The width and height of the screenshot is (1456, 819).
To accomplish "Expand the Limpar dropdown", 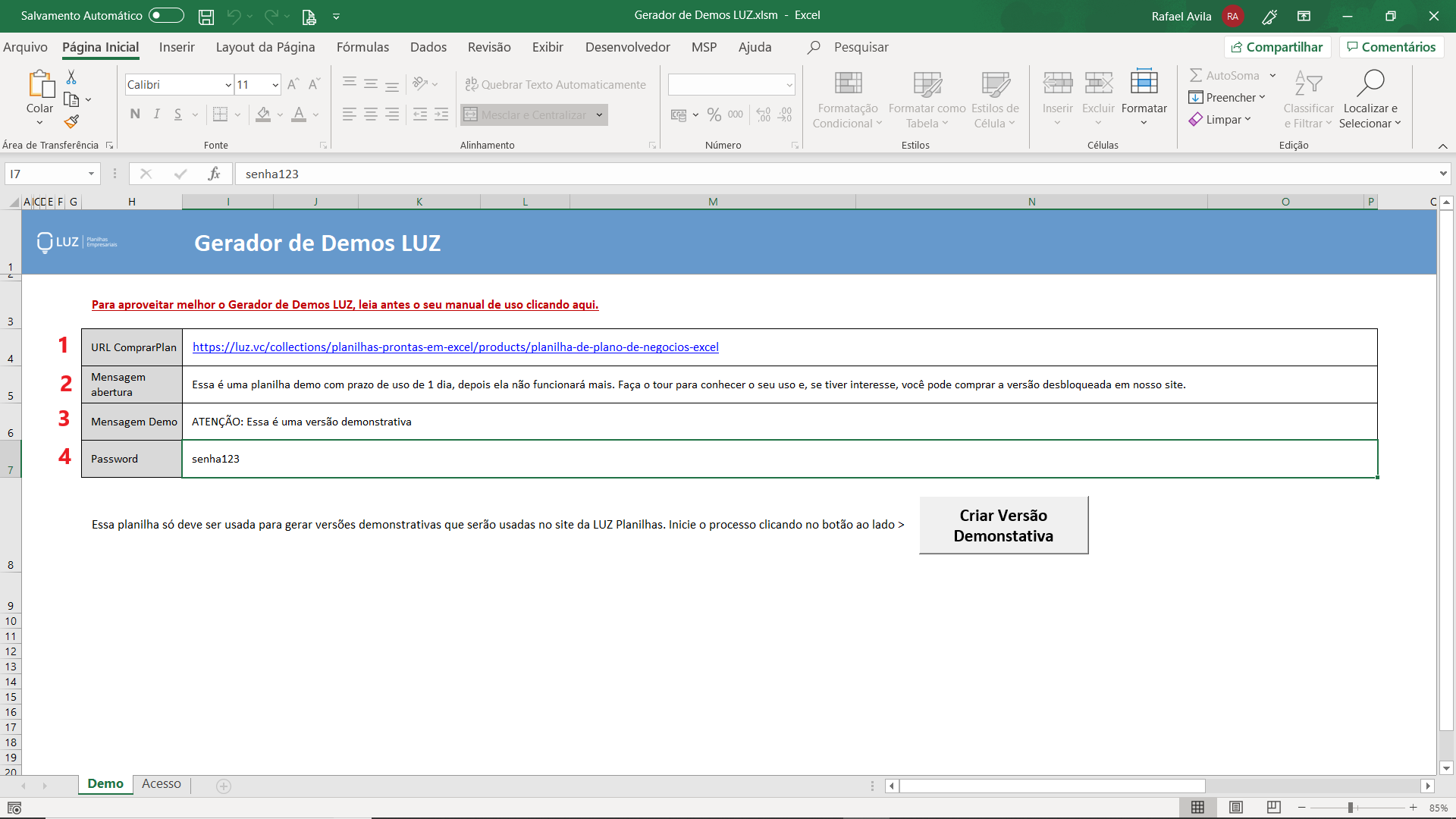I will tap(1247, 119).
